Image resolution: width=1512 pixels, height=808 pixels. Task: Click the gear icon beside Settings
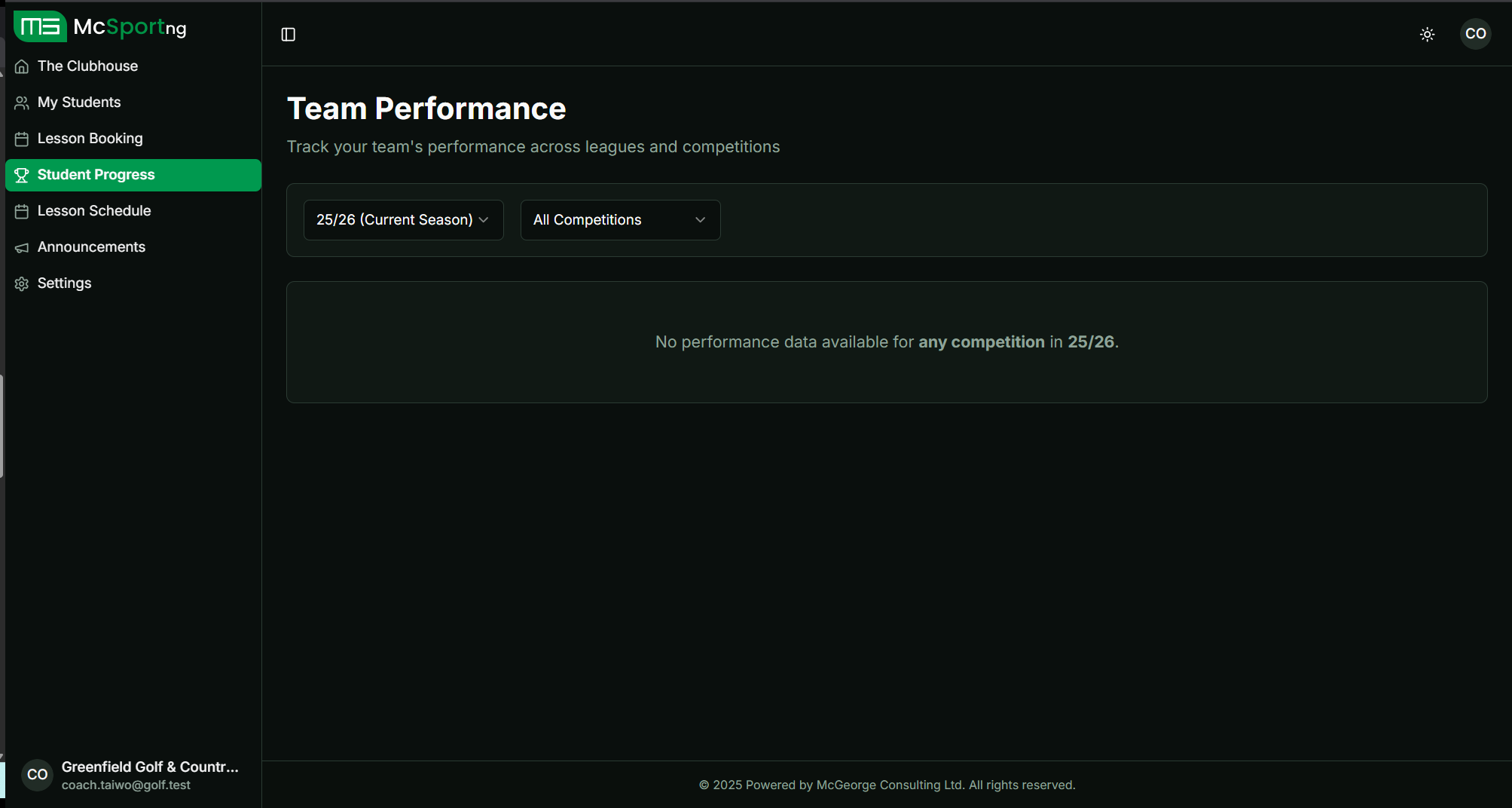pos(22,283)
